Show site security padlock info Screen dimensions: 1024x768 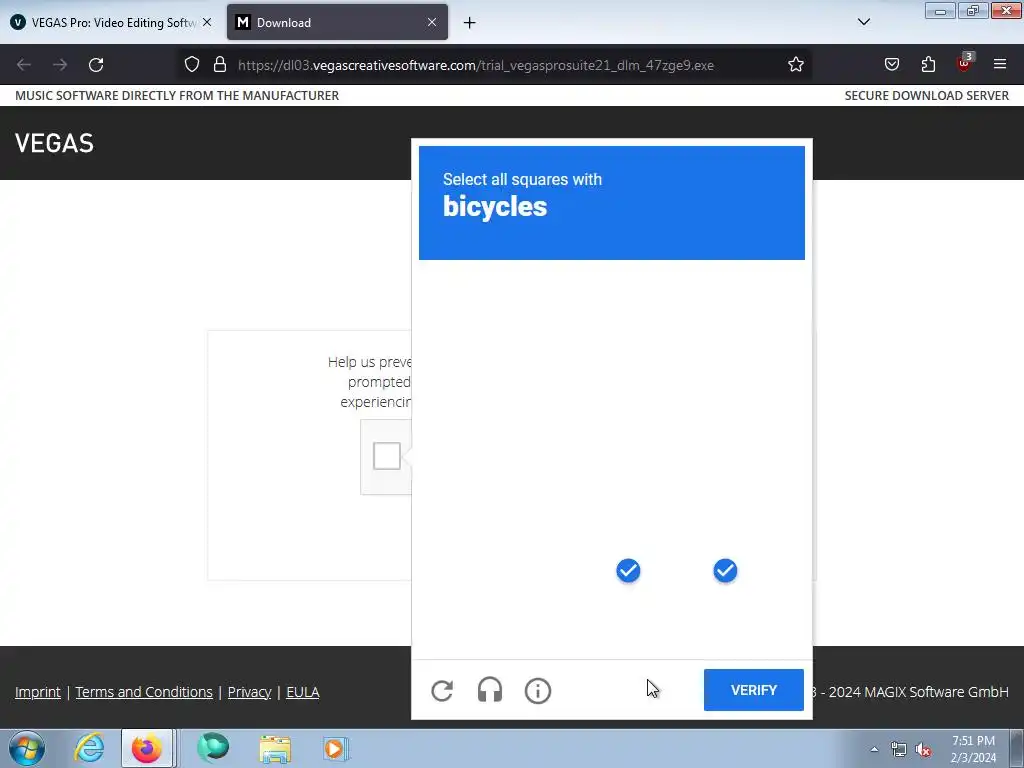220,65
